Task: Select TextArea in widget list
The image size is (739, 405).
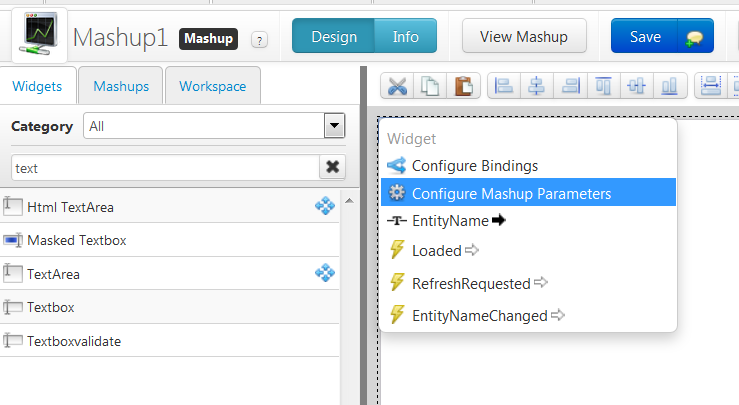Action: [x=170, y=273]
